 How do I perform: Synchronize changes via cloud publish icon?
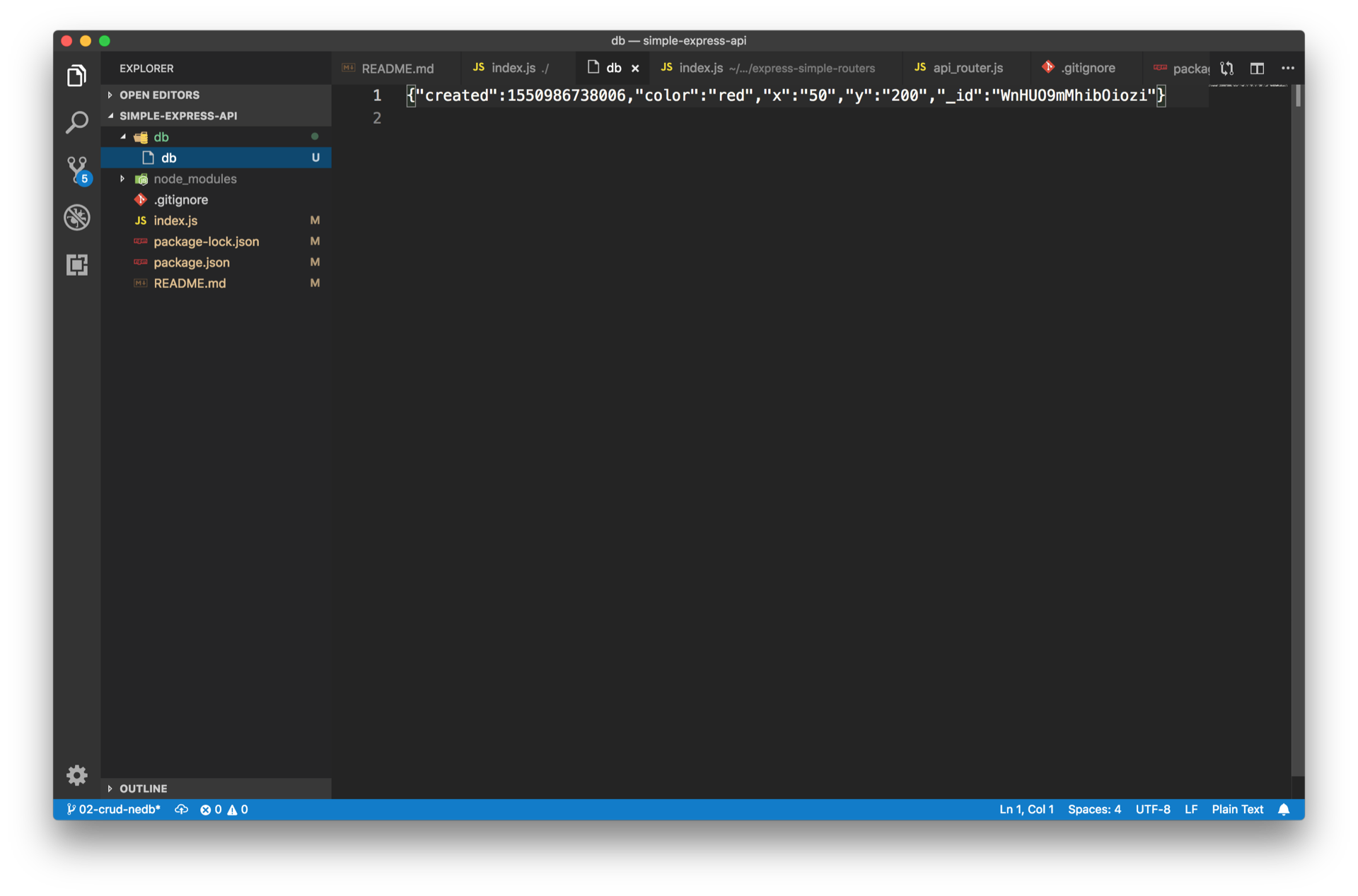coord(181,810)
